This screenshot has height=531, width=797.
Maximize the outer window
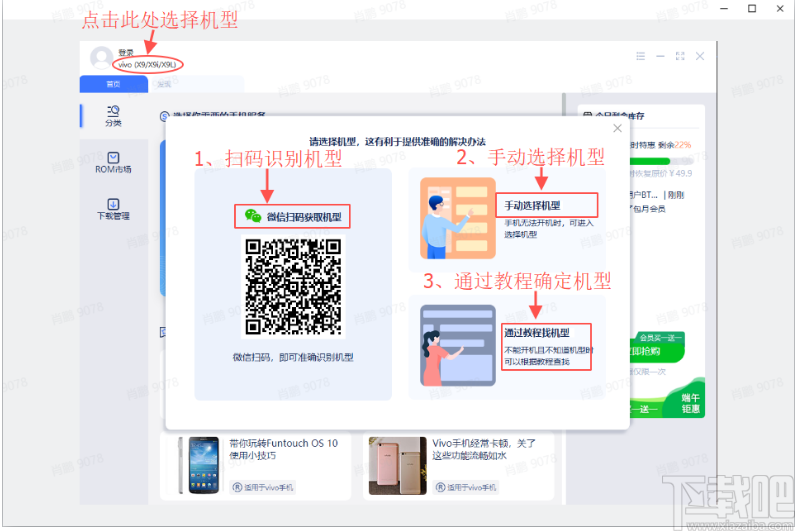[x=752, y=9]
